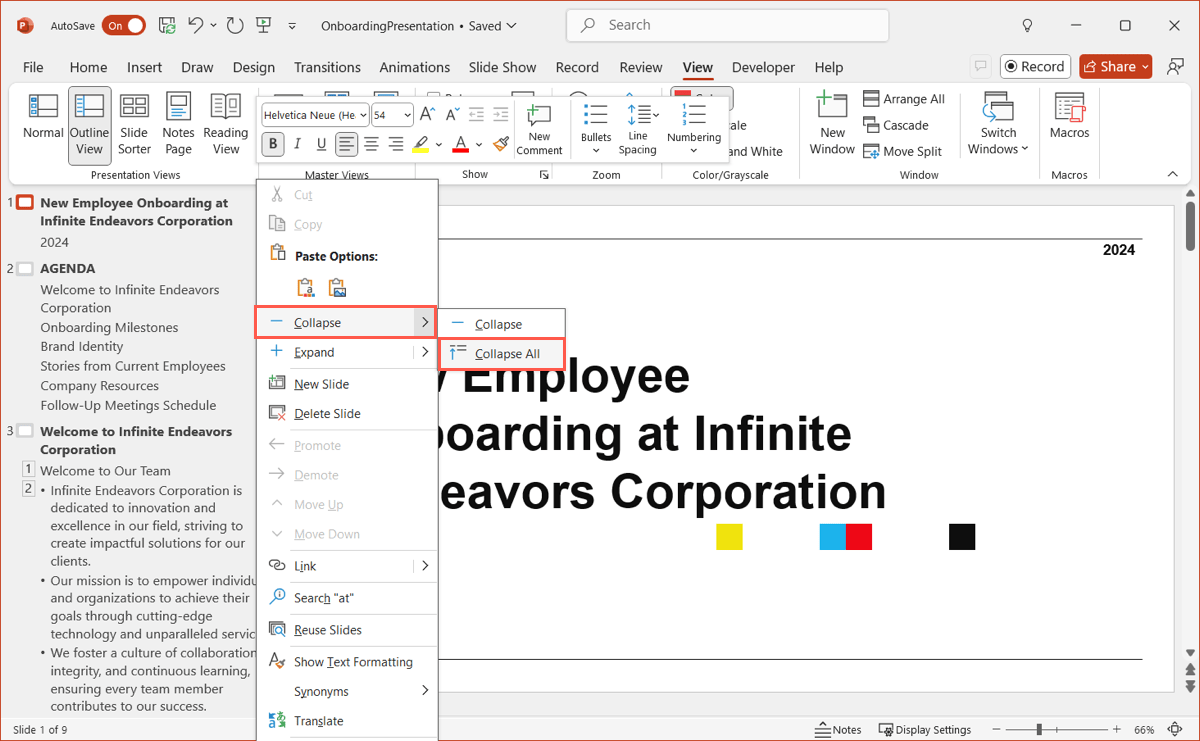Apply the red font color button
The height and width of the screenshot is (741, 1200).
click(x=461, y=144)
